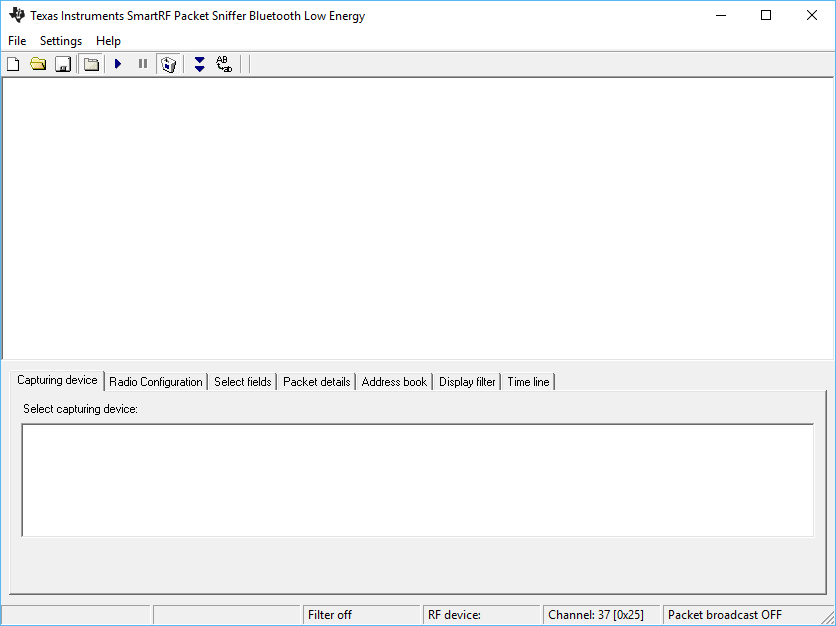836x626 pixels.
Task: Toggle the bottom panel folder icon in toolbar
Action: click(x=91, y=65)
